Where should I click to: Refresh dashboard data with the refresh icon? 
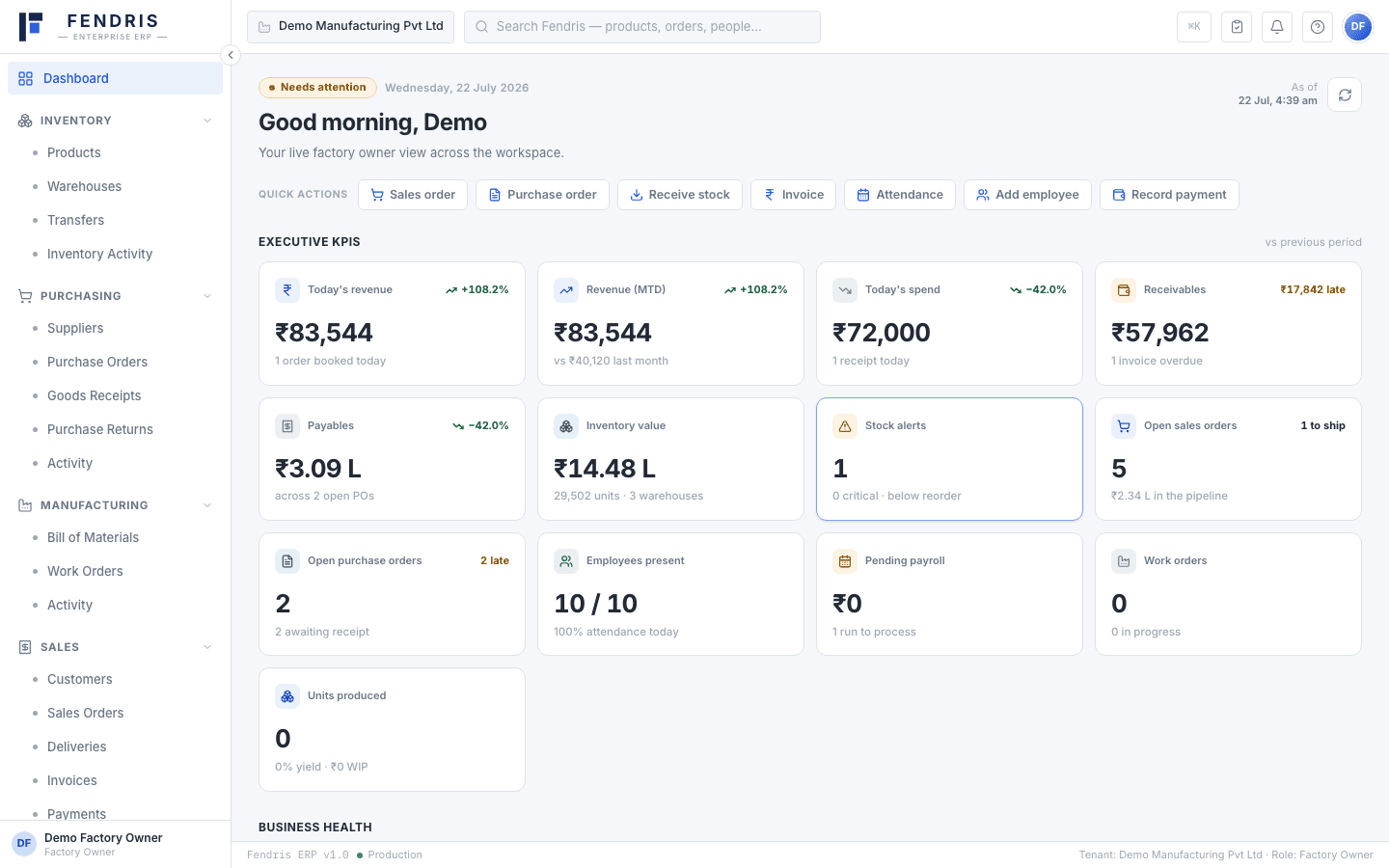click(1345, 95)
